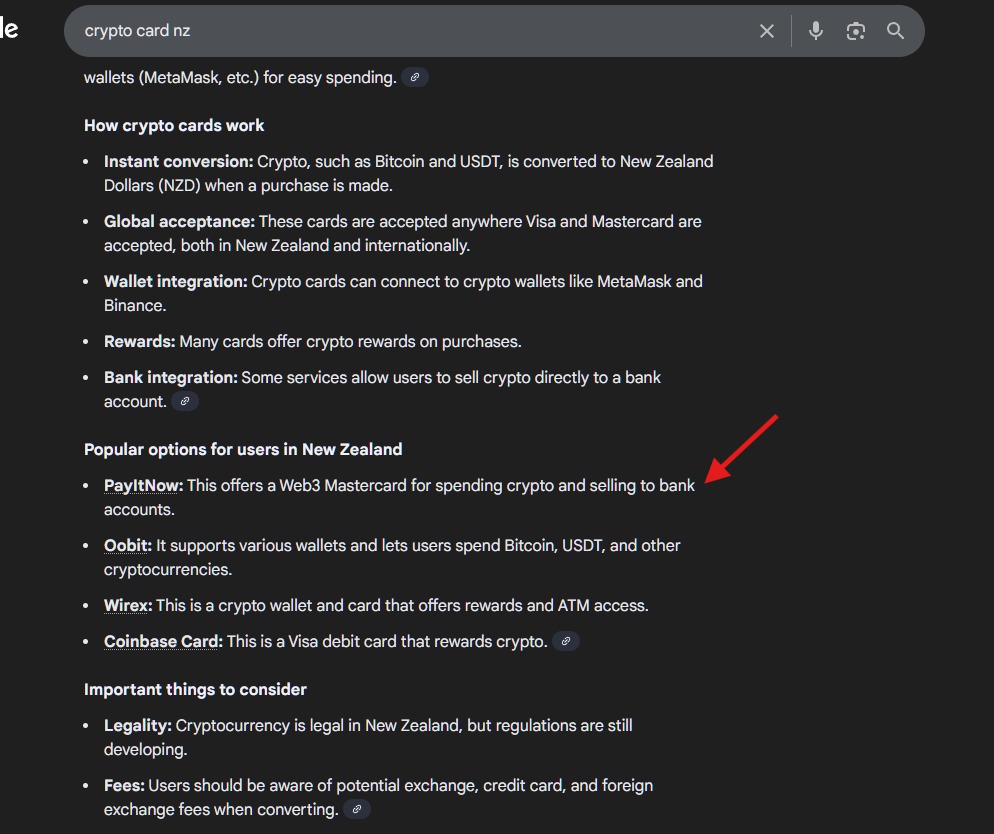Click 'Popular options for users in New Zealand' heading
Image resolution: width=994 pixels, height=834 pixels.
243,449
